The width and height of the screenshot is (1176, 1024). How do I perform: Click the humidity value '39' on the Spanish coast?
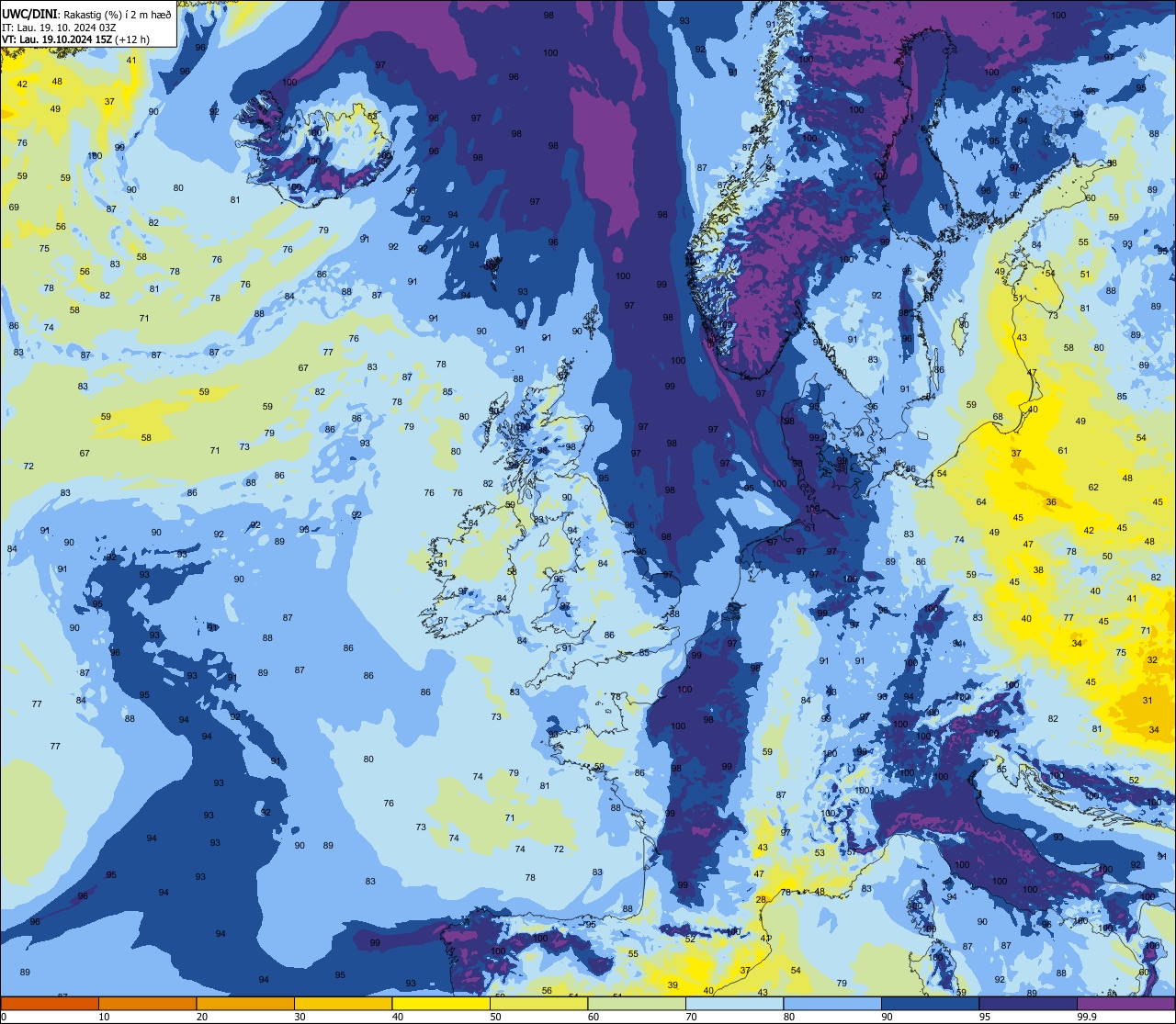click(x=673, y=985)
